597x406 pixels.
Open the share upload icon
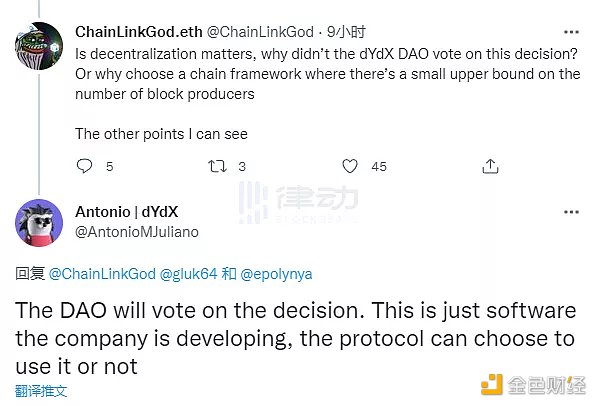490,166
